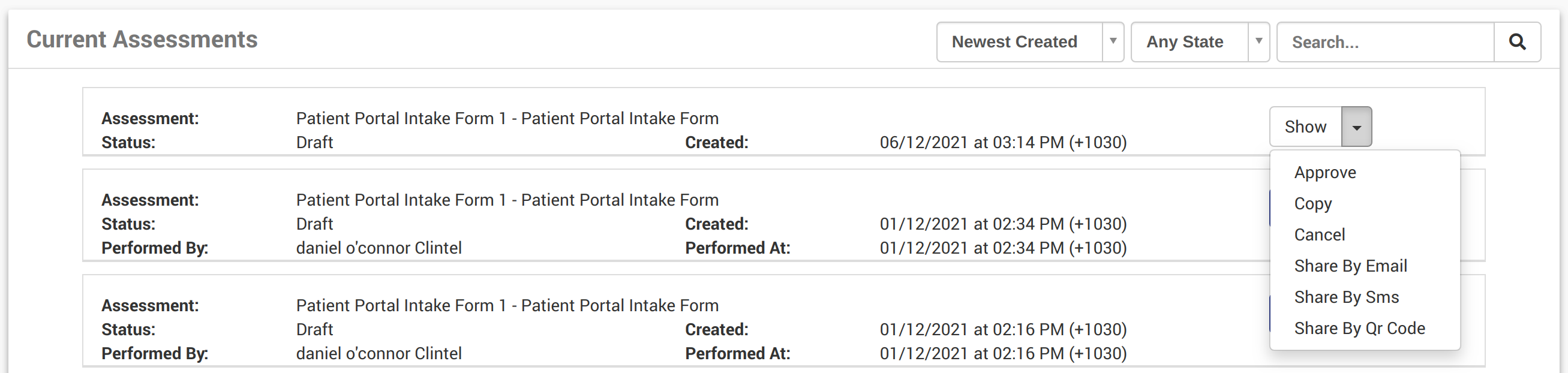Click form title of assessment created 02:16 PM

tap(507, 305)
